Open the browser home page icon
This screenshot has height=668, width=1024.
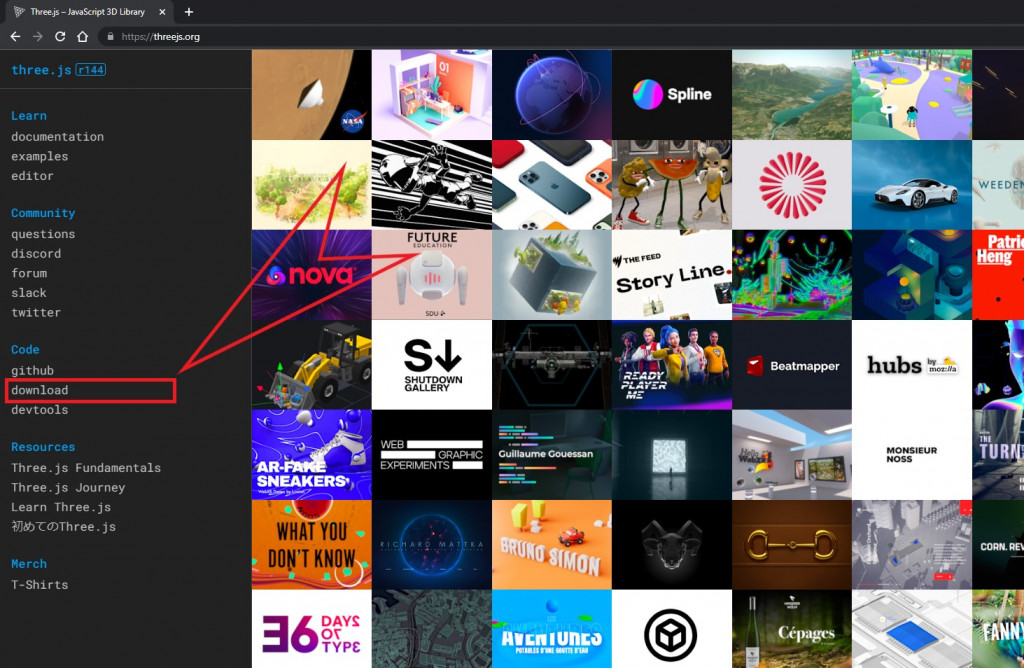click(x=82, y=37)
